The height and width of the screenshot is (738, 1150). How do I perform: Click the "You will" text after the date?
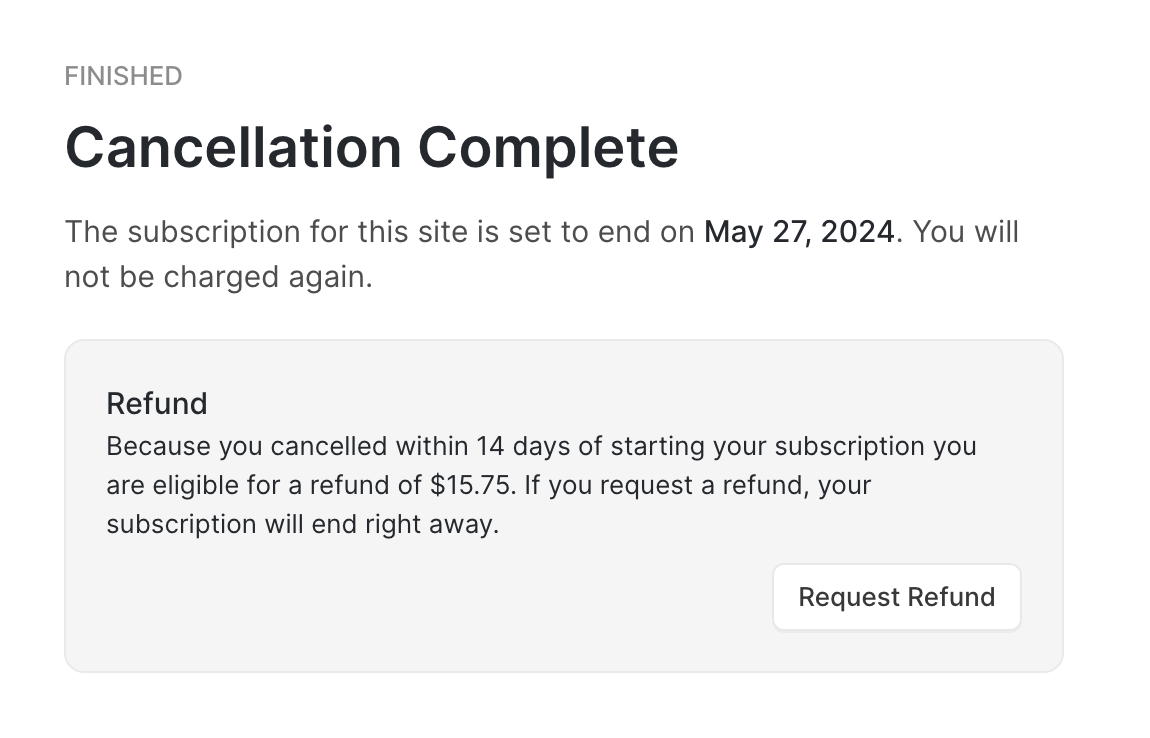click(966, 232)
